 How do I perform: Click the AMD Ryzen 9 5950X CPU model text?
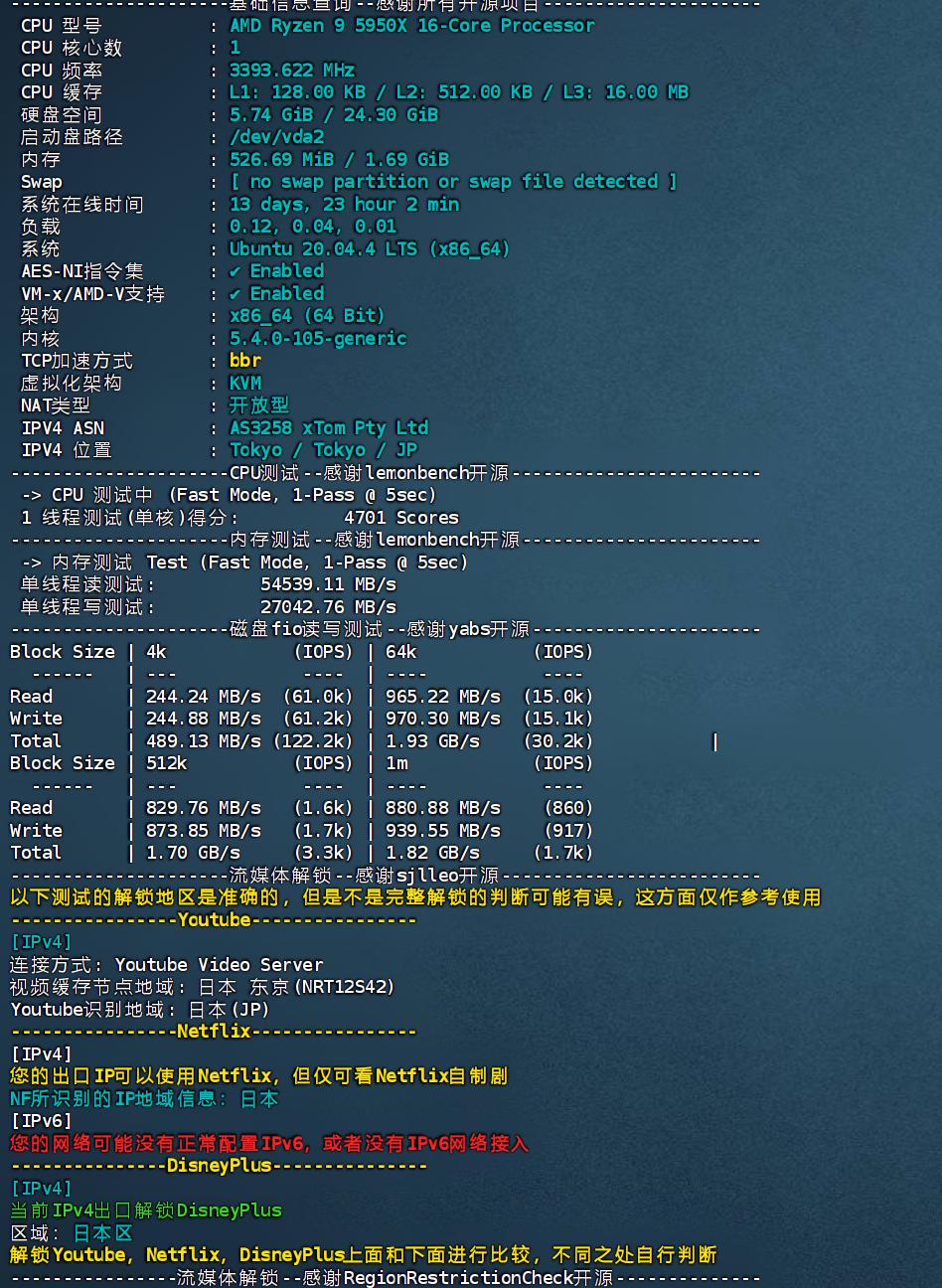pos(411,26)
